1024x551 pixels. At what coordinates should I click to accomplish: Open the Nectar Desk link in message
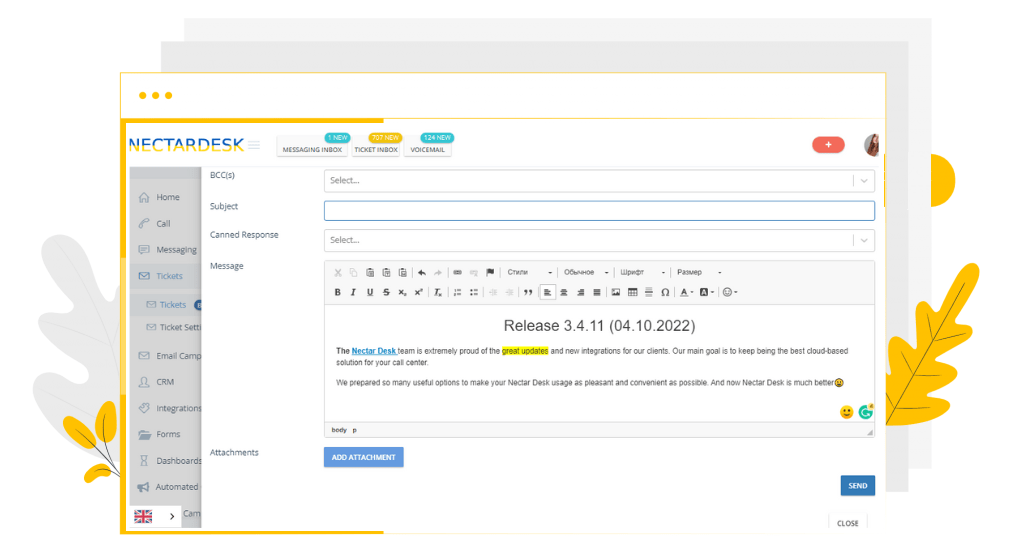[x=374, y=351]
